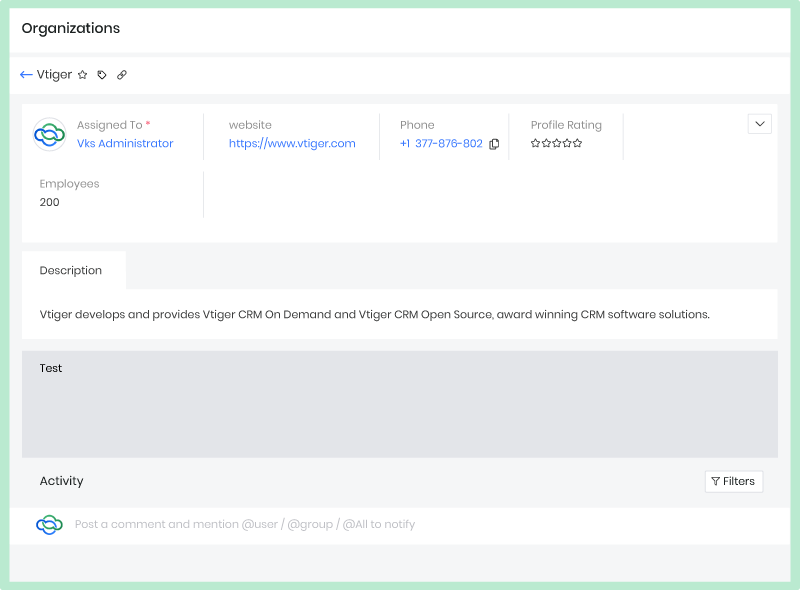Click the Vtiger description paragraph text
Screen dimensions: 800x590
point(374,314)
